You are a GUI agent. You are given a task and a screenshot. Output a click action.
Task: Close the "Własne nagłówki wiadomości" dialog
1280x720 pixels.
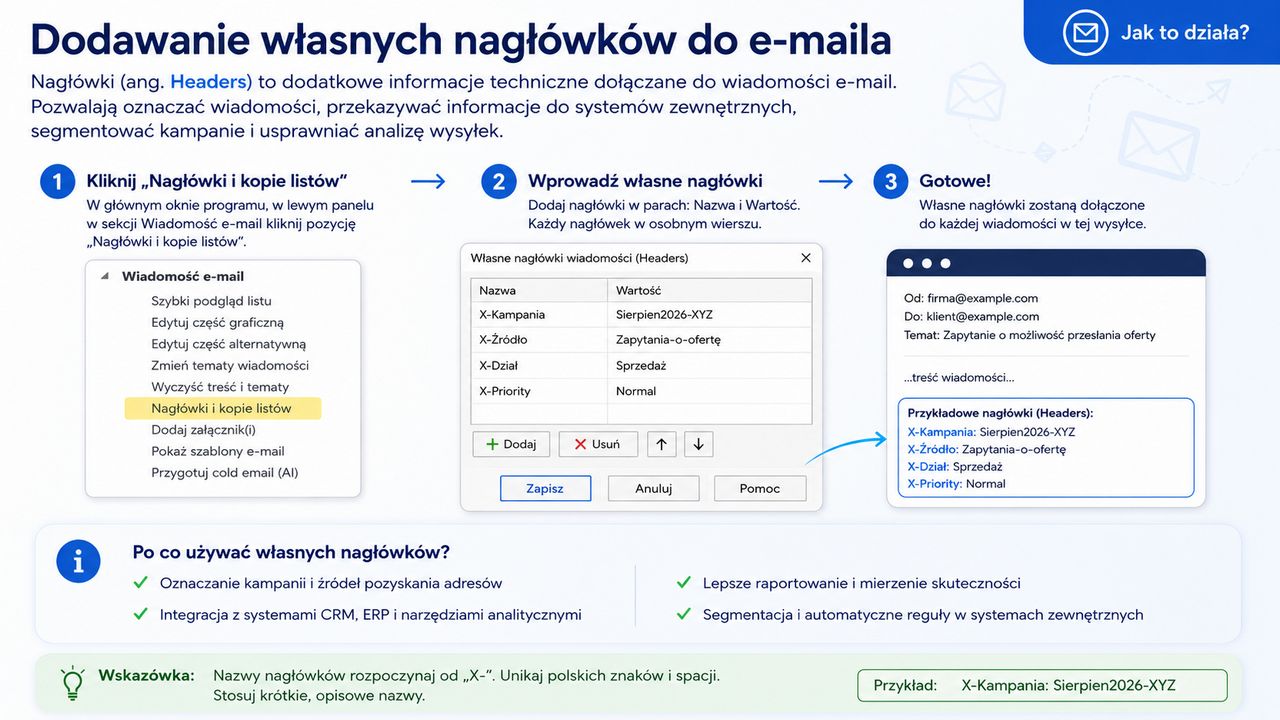click(x=806, y=258)
